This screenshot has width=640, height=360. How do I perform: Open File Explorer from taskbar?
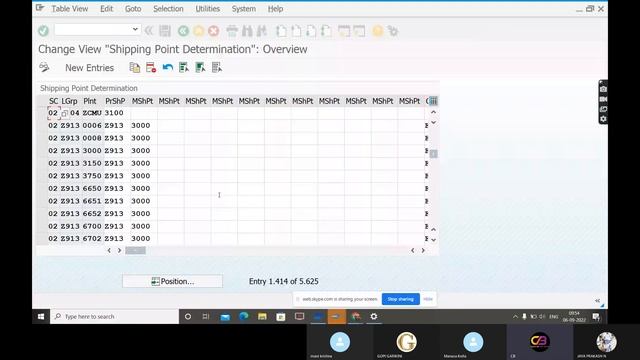262,316
